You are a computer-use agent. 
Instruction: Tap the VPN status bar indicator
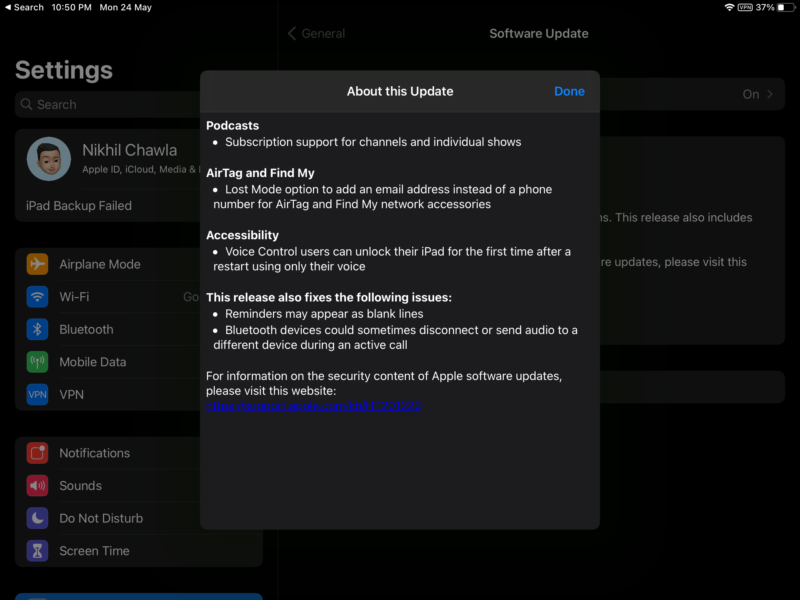745,7
